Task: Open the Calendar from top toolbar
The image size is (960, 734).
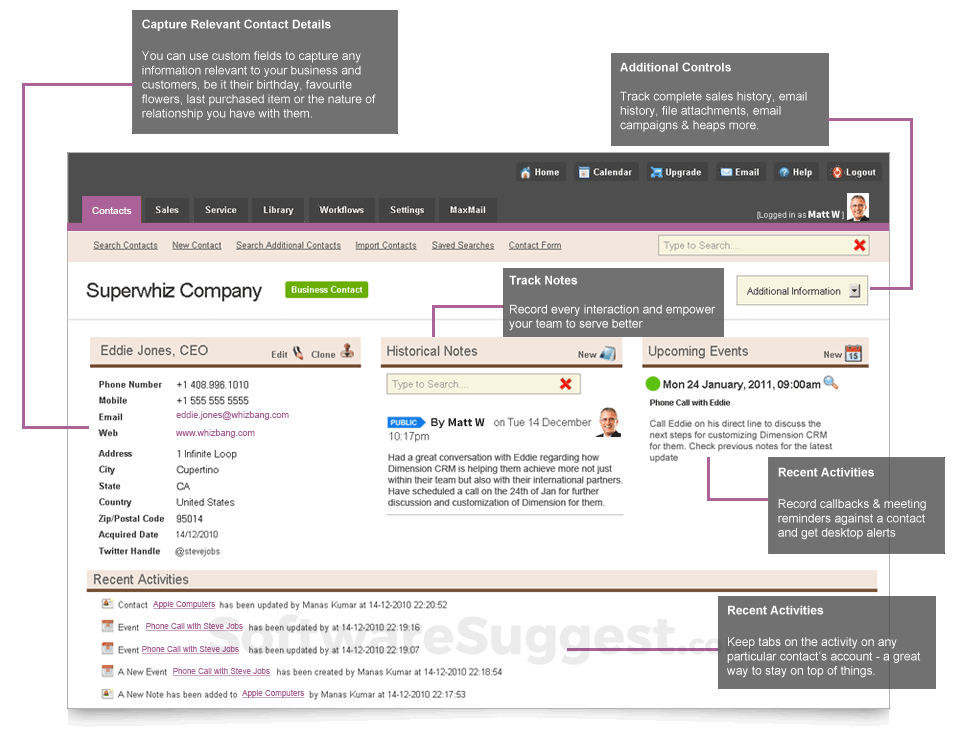Action: (x=605, y=172)
